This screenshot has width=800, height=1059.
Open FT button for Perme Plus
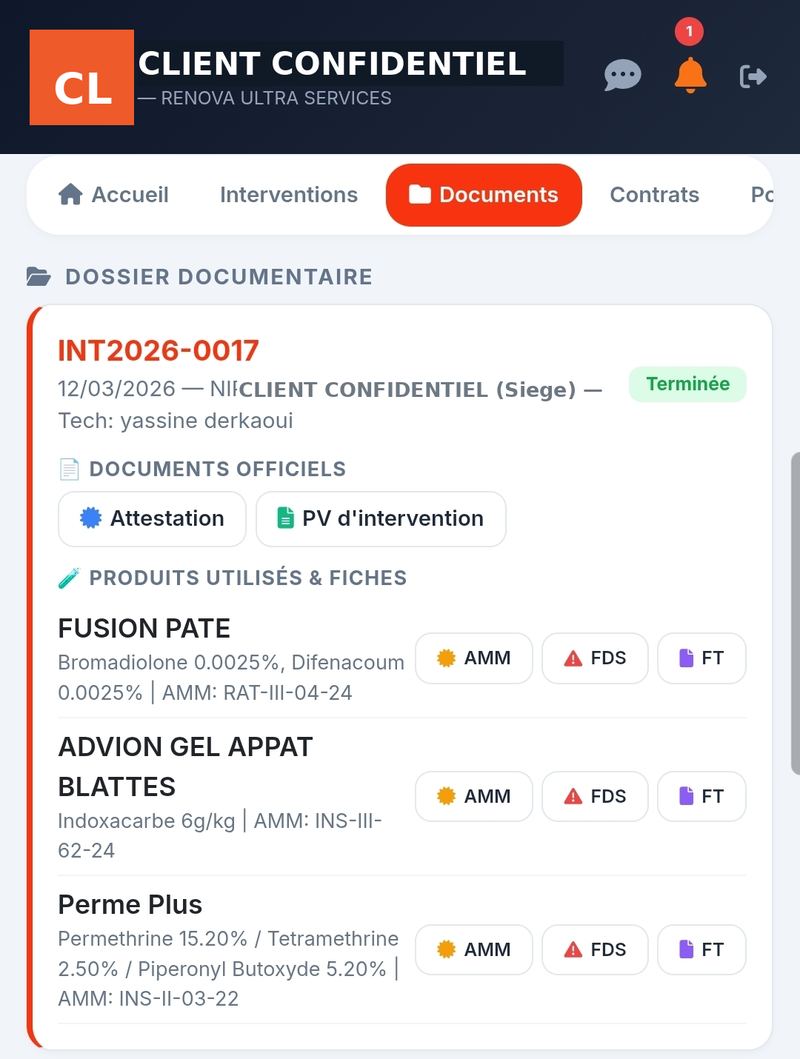coord(701,950)
